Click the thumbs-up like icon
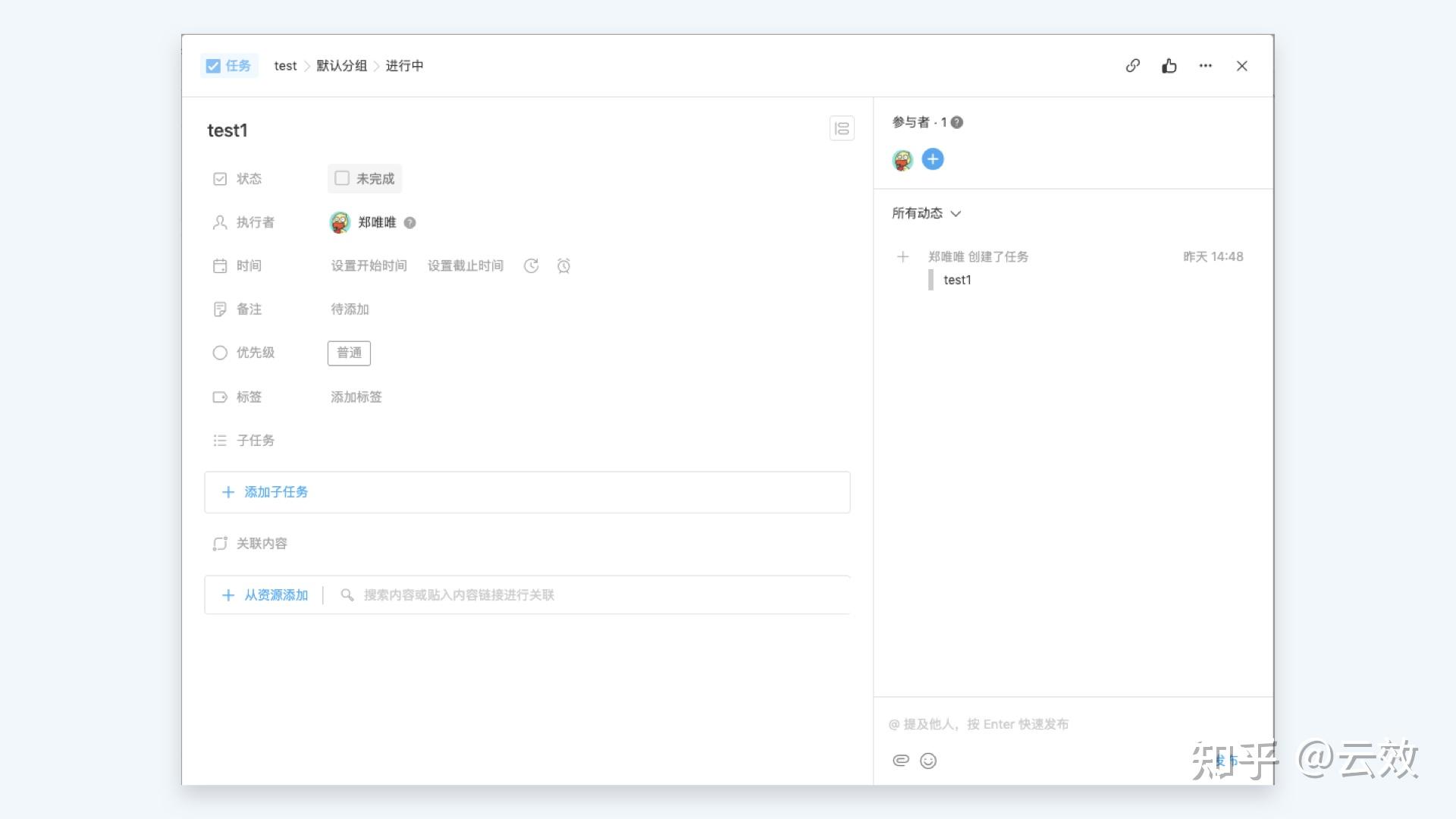The height and width of the screenshot is (819, 1456). (1169, 66)
